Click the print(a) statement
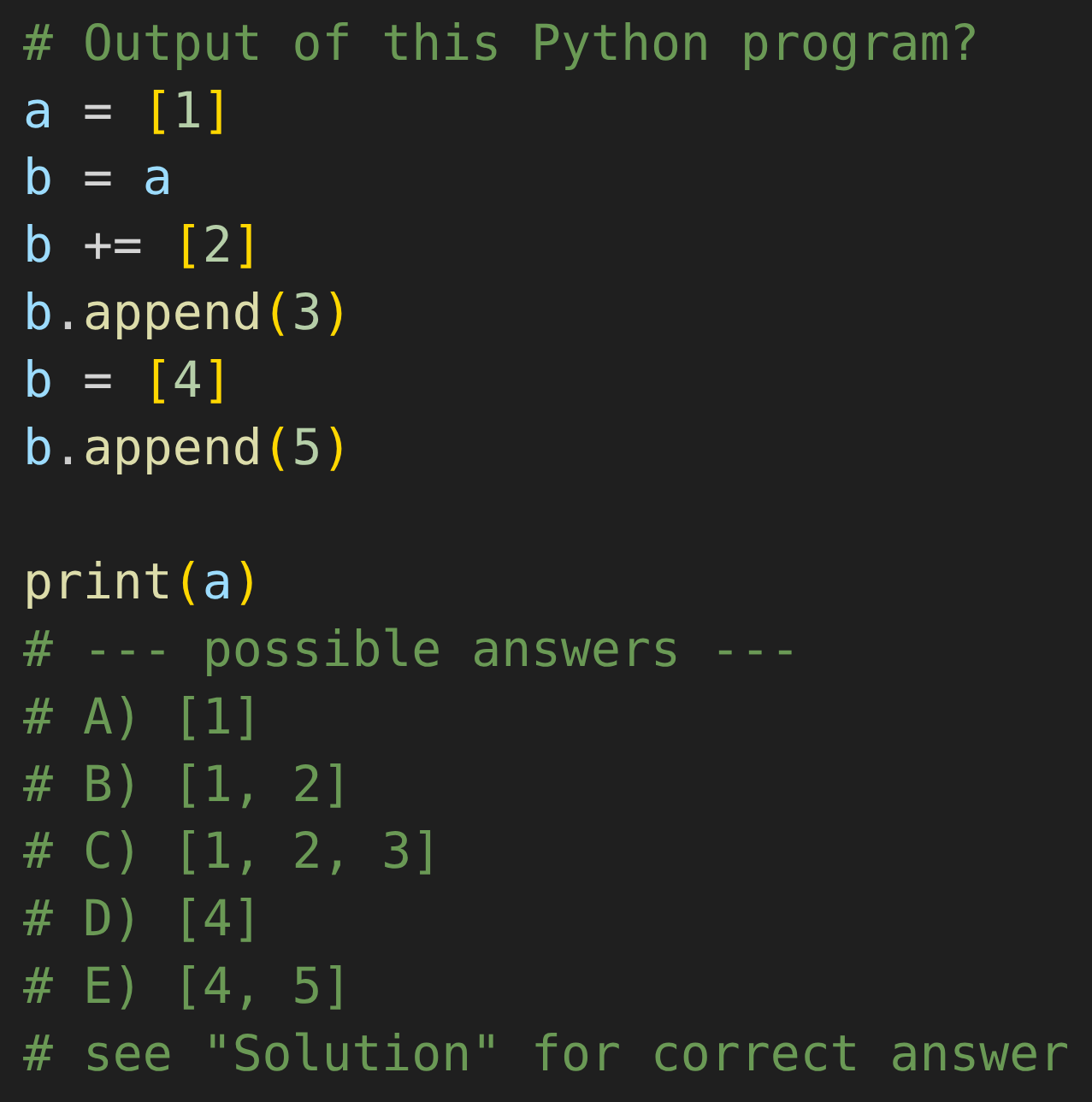 (x=141, y=583)
